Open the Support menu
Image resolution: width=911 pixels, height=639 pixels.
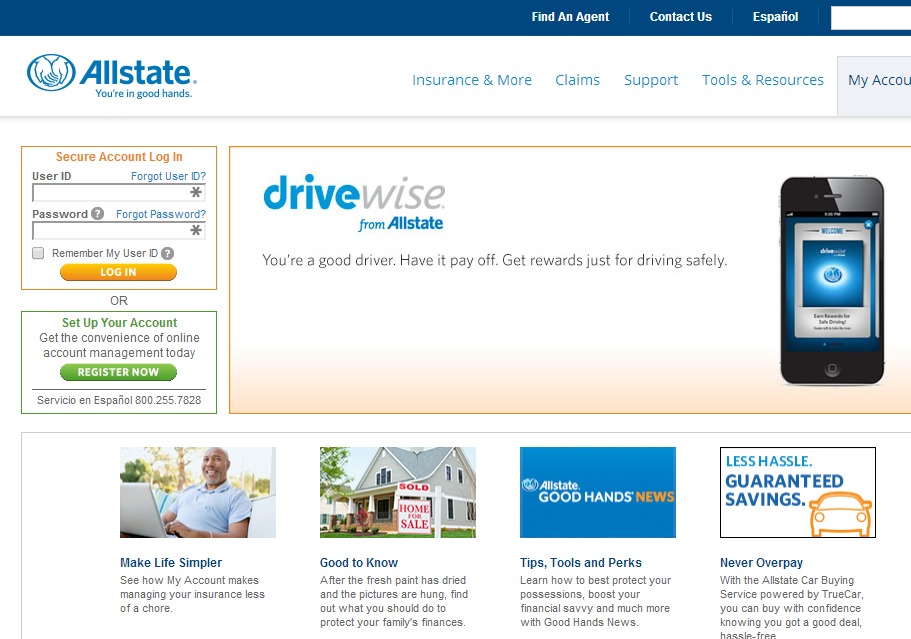(x=651, y=80)
